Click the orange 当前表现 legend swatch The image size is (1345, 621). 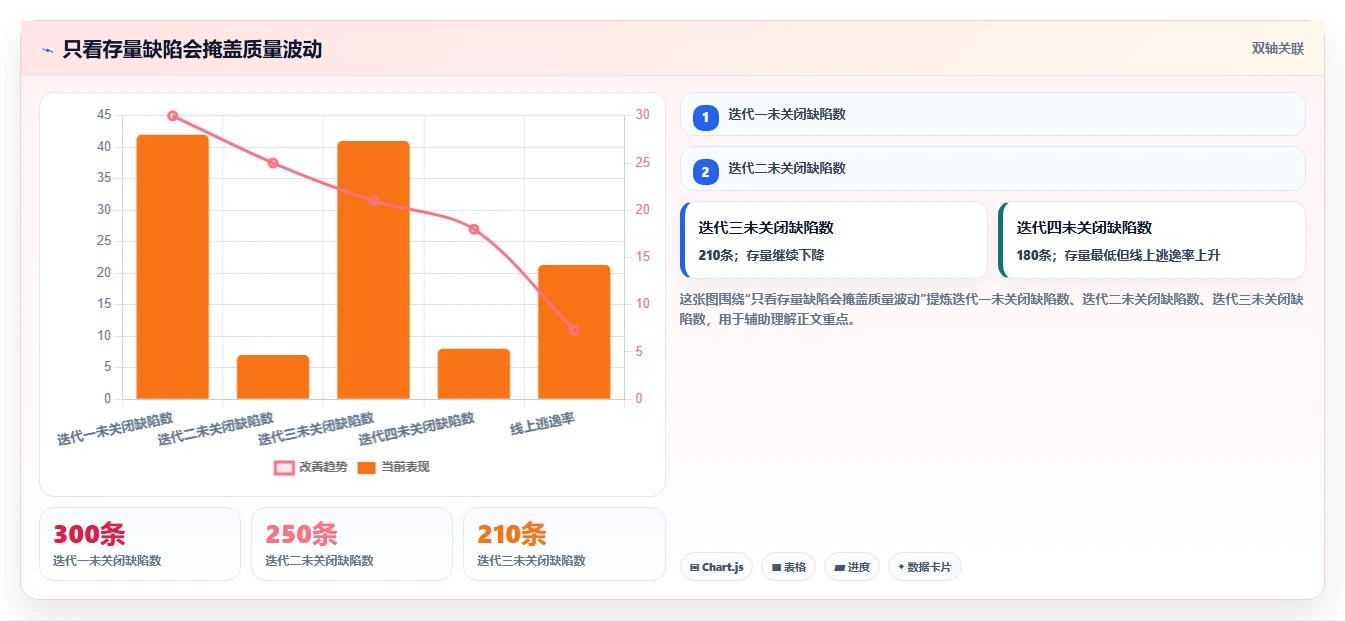click(x=366, y=468)
